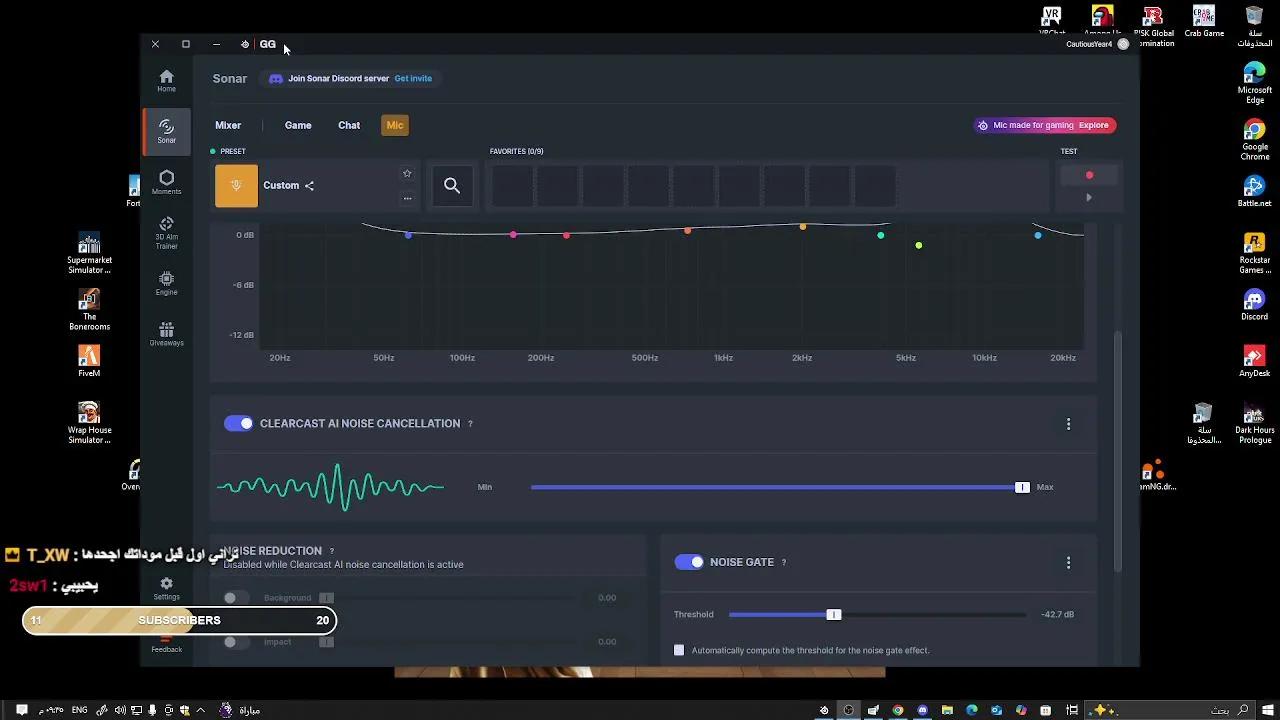Open The Bonerooms desktop shortcut
Viewport: 1280px width, 720px height.
(89, 310)
